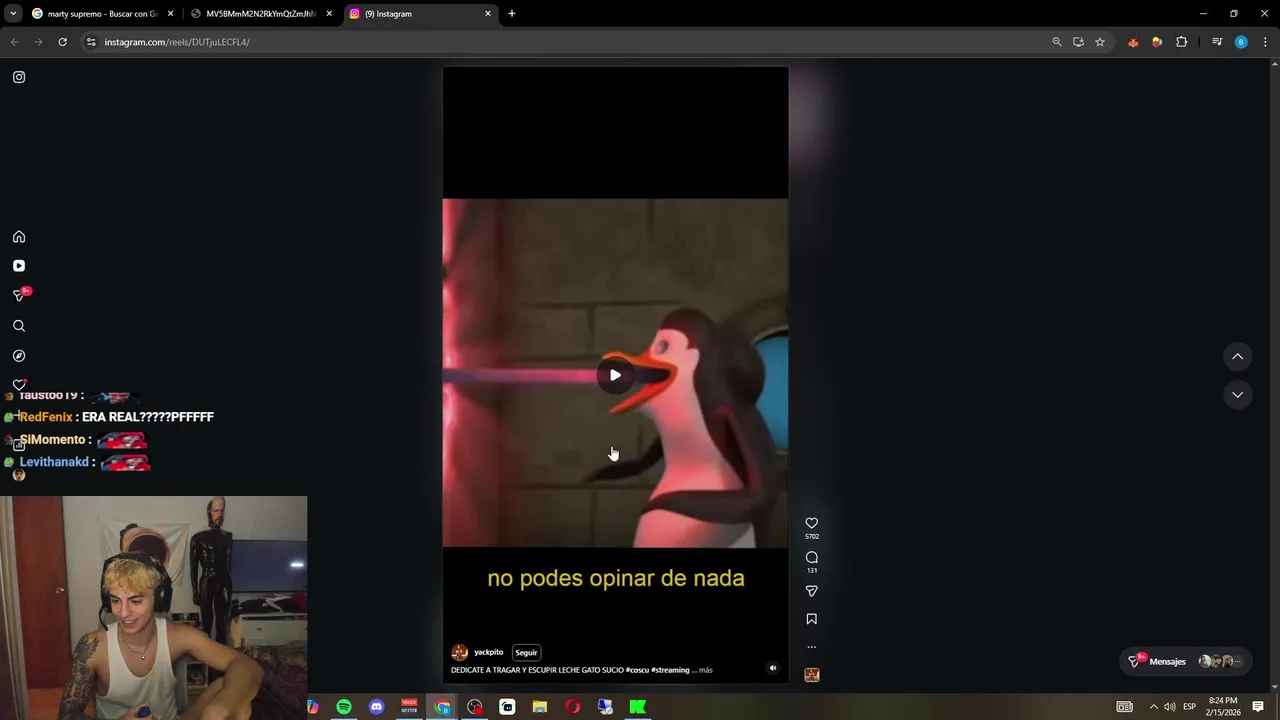This screenshot has width=1280, height=720.
Task: Reload the Instagram page
Action: 62,42
